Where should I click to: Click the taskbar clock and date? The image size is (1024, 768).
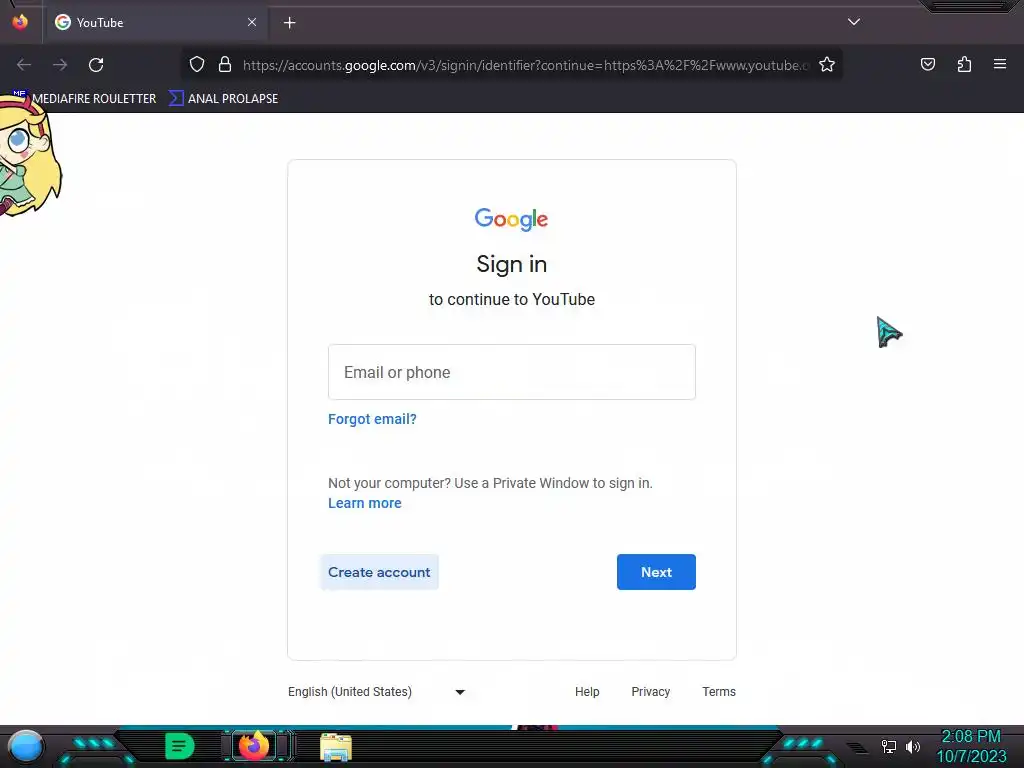972,746
